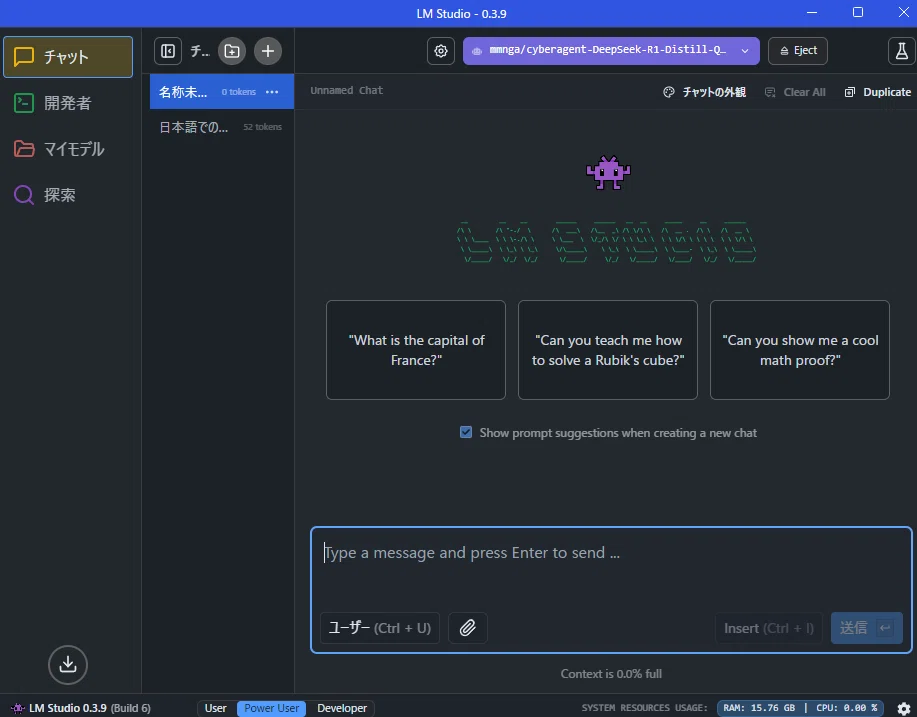Open three-dot menu for 名称未... chat

[272, 92]
